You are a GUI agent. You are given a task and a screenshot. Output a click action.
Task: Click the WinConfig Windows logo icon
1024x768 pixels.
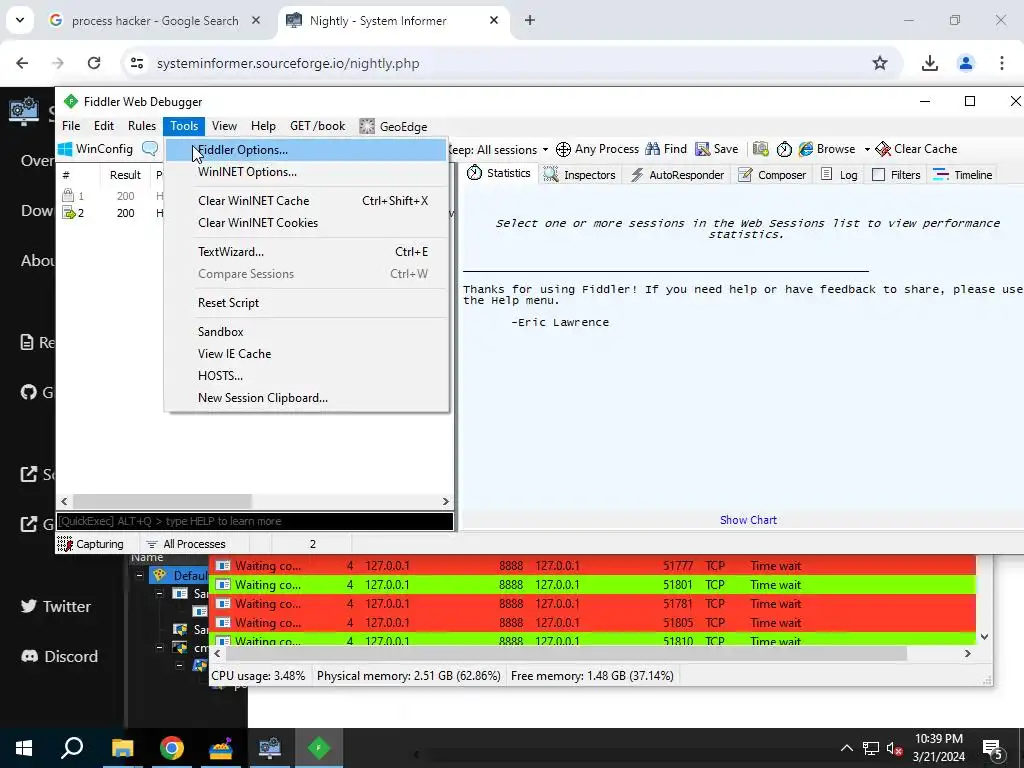tap(65, 149)
